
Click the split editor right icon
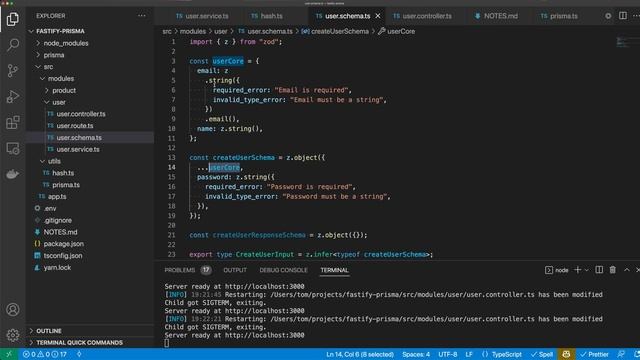(x=623, y=16)
